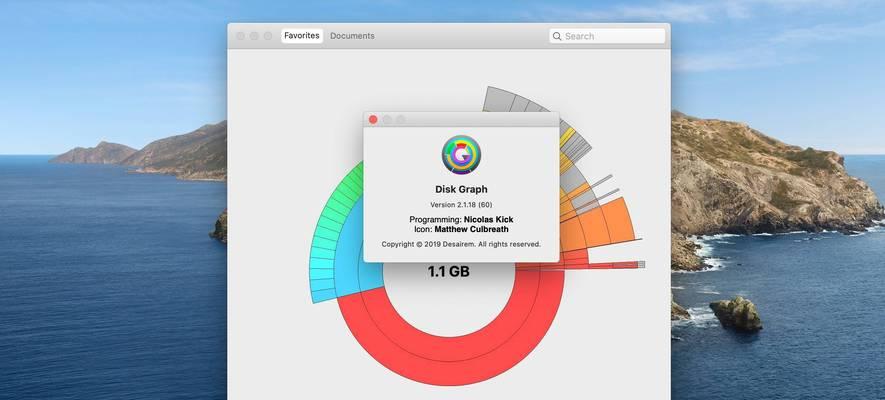Click the Version 2.1.18 (60) text
Screen dimensions: 885x400
pos(461,205)
